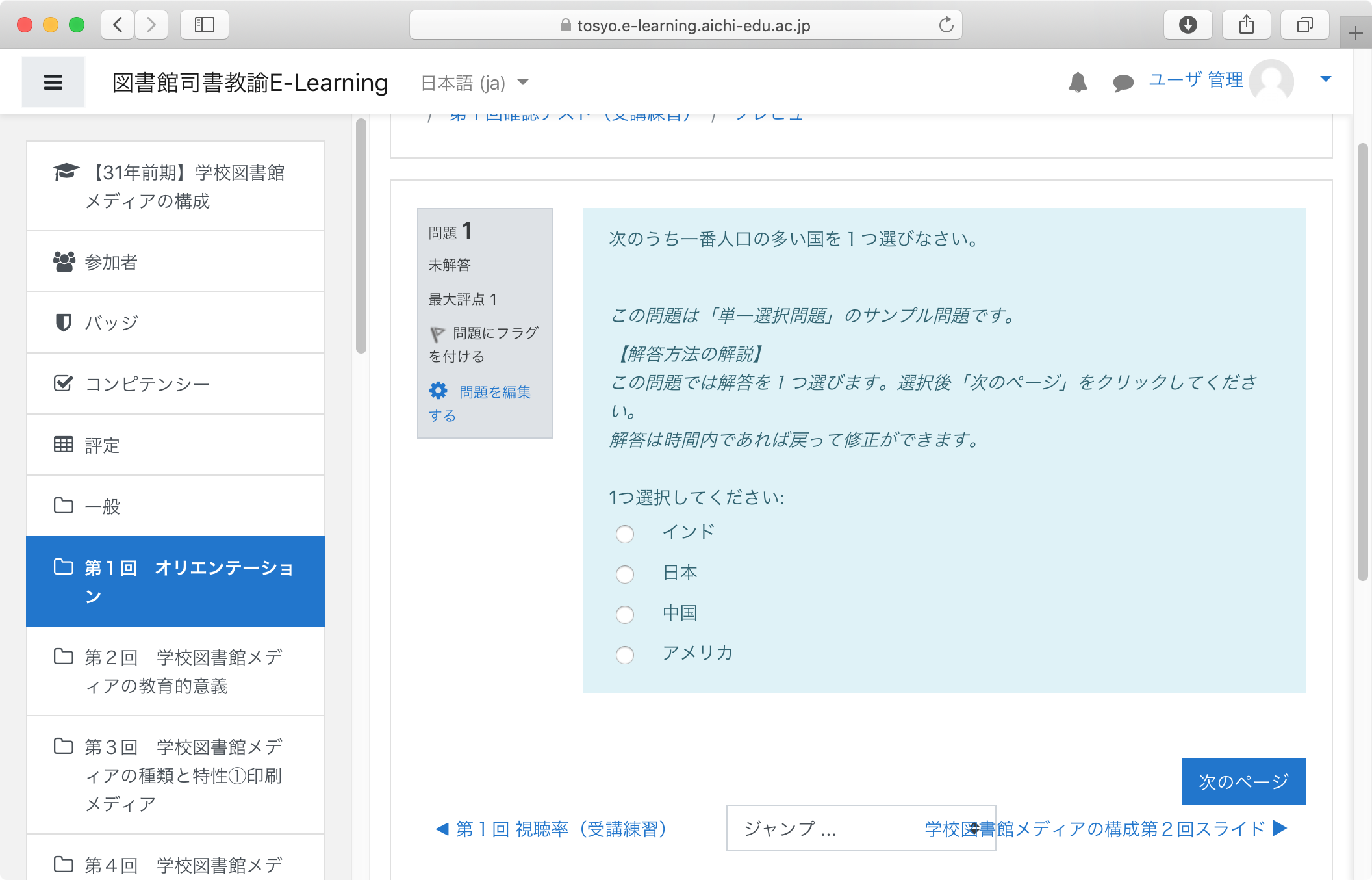The image size is (1372, 880).
Task: Open the コンピテンシー sidebar item
Action: pyautogui.click(x=175, y=384)
